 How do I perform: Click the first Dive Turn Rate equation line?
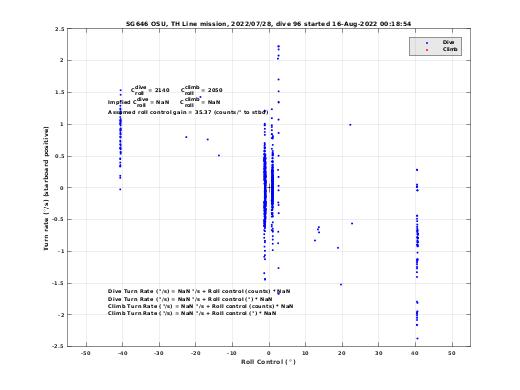coord(199,291)
